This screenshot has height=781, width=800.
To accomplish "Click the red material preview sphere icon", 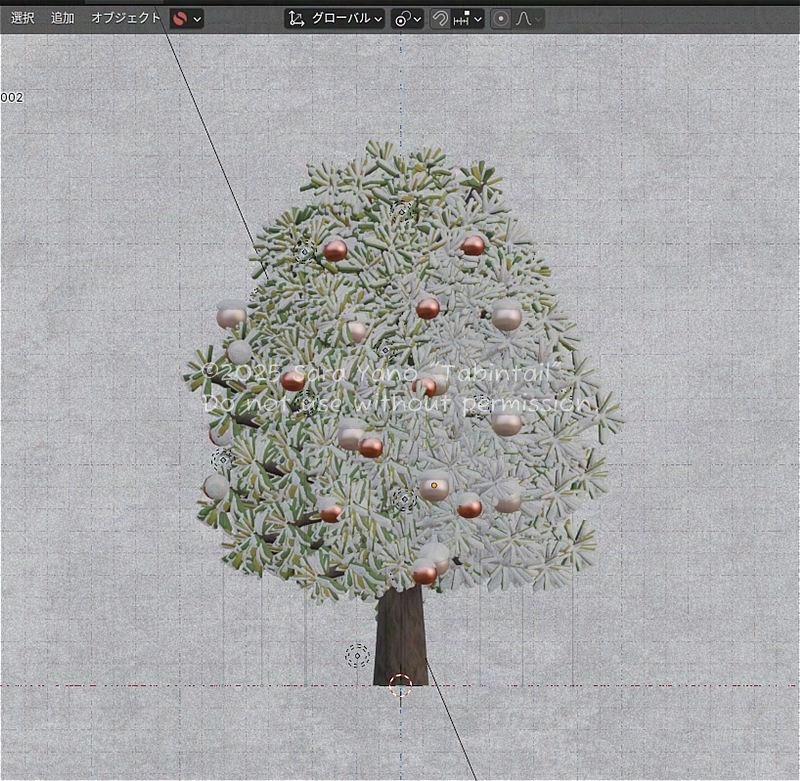I will click(x=180, y=18).
